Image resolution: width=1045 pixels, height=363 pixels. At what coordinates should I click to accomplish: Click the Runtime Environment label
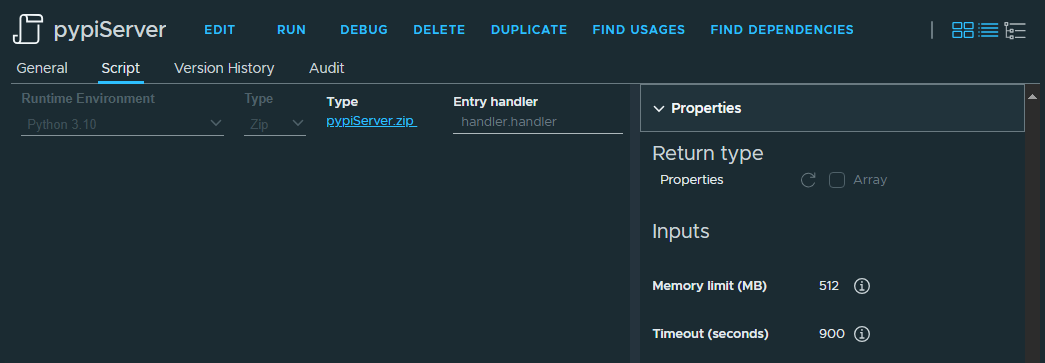(x=88, y=99)
